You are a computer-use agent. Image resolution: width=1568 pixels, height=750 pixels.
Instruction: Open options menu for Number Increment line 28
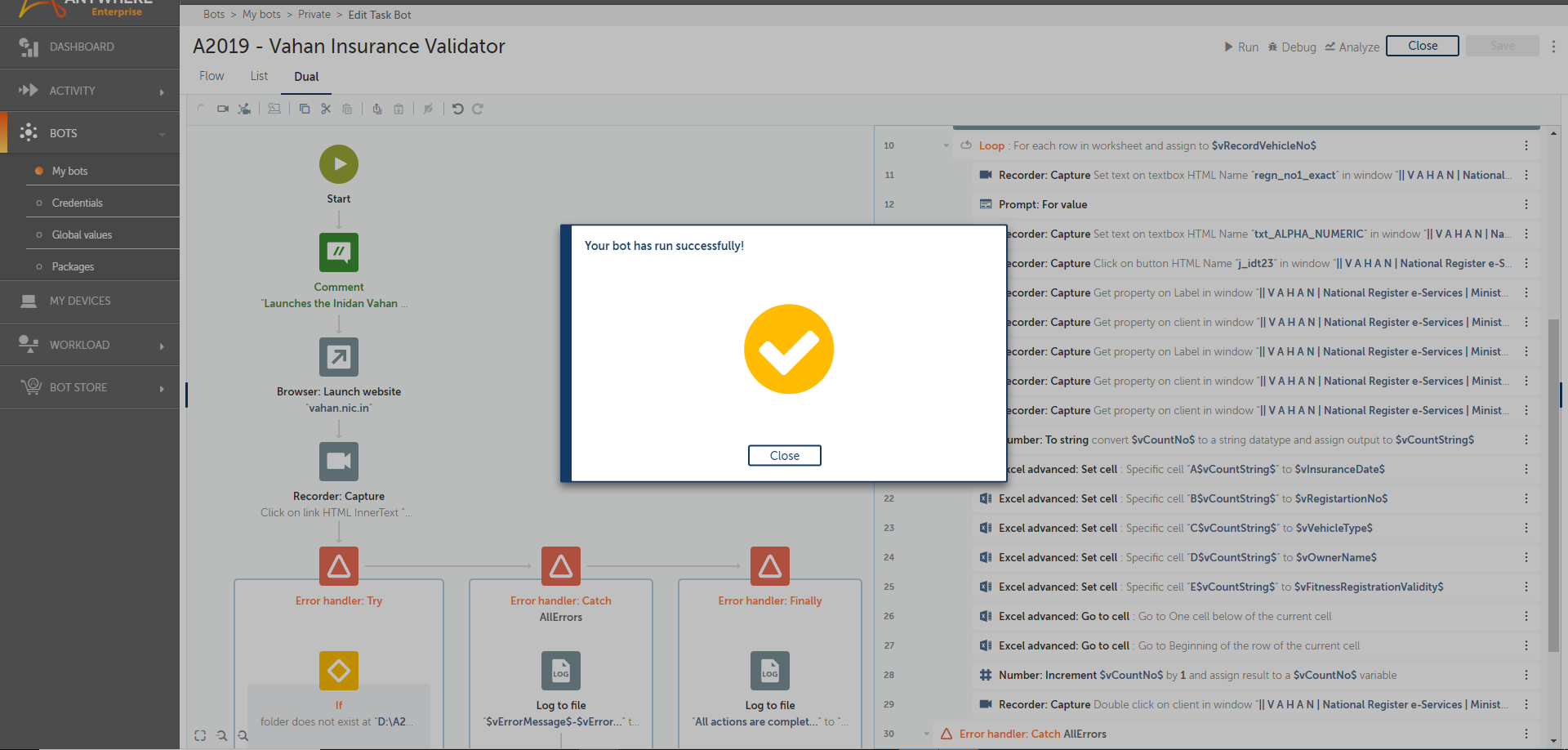(x=1526, y=675)
